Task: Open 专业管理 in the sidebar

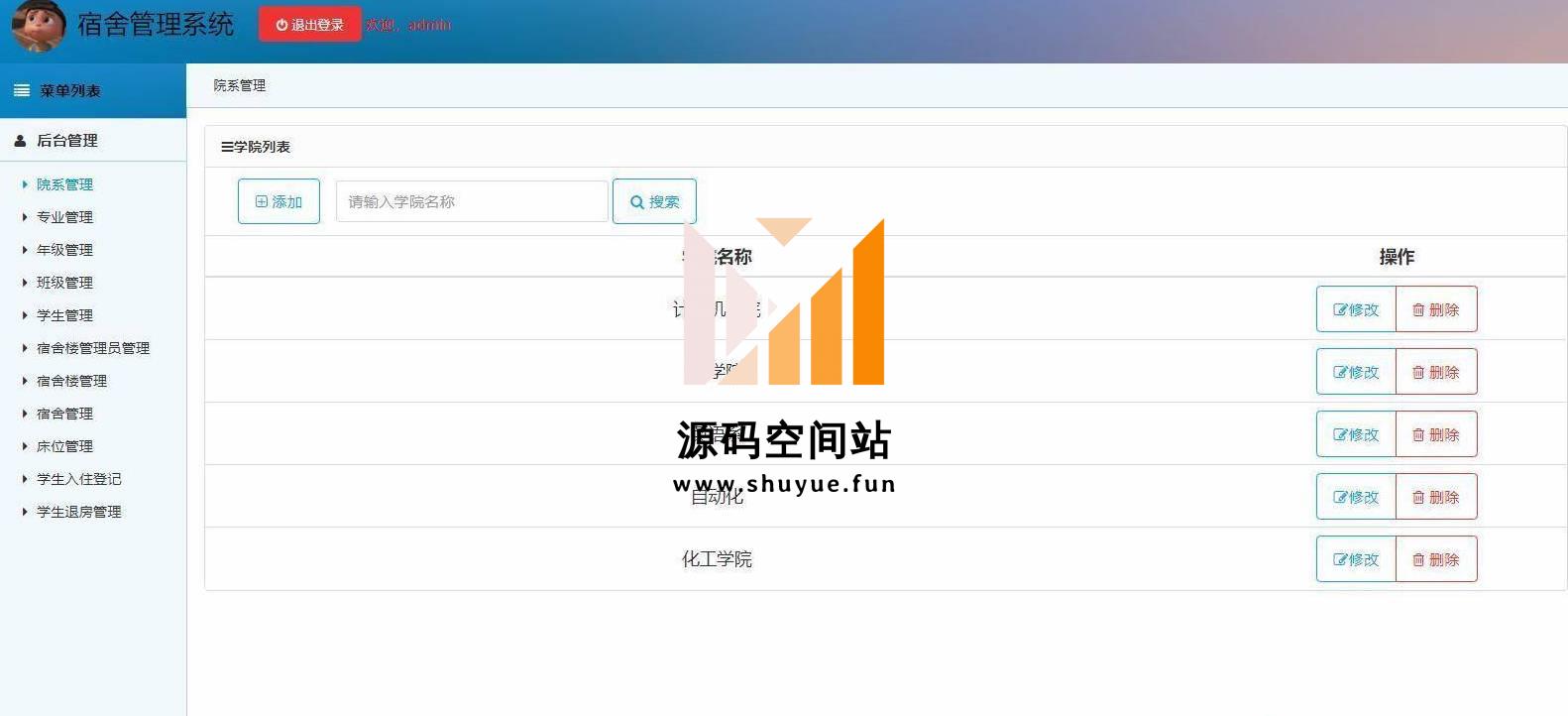Action: [x=64, y=217]
